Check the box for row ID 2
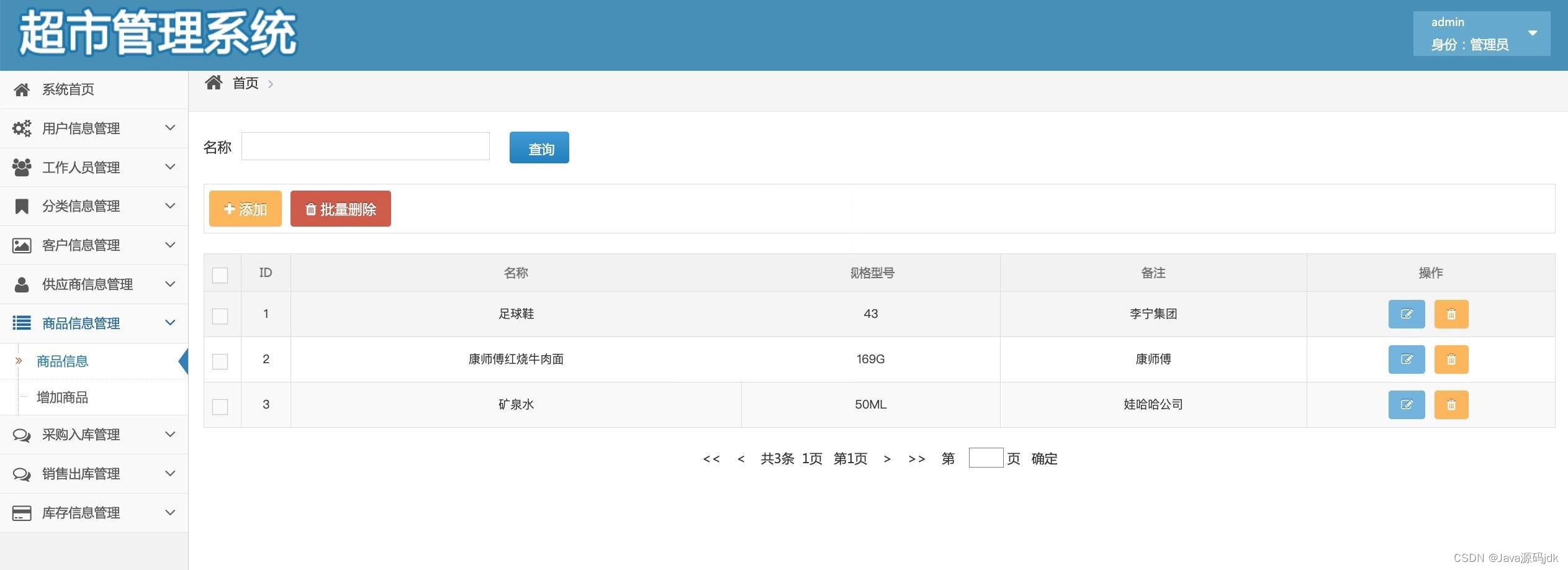Viewport: 1568px width, 570px height. 220,361
